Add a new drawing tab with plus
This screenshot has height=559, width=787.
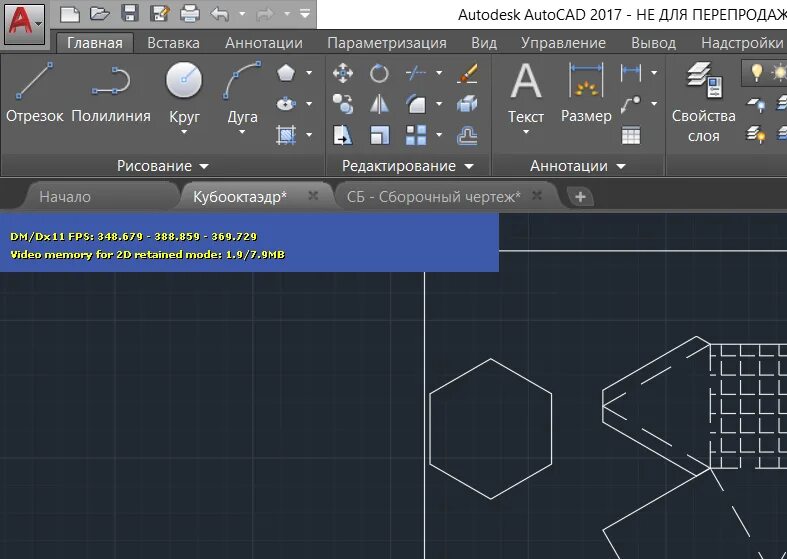point(580,197)
